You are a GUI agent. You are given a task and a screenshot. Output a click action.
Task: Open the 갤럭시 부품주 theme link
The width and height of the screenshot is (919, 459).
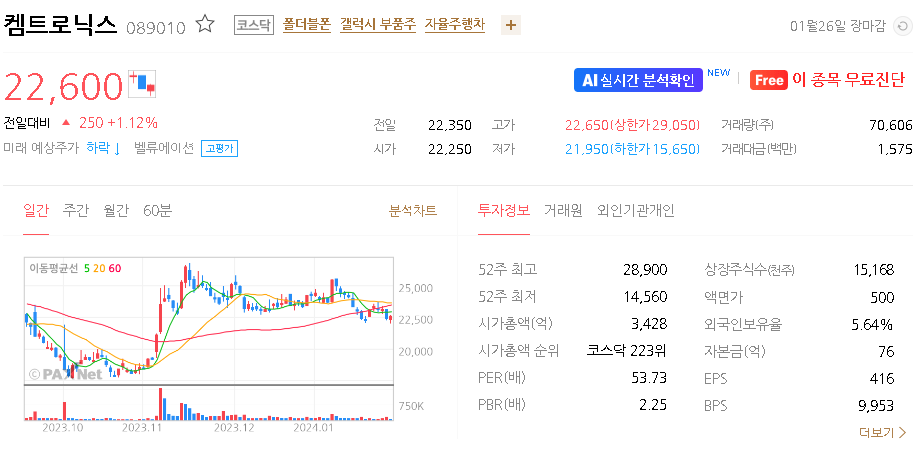tap(378, 25)
